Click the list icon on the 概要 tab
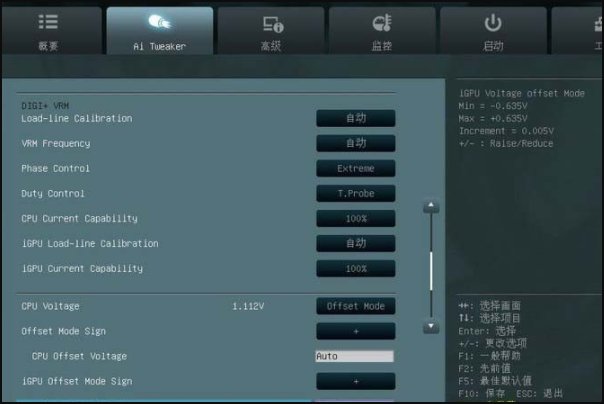 pos(48,23)
